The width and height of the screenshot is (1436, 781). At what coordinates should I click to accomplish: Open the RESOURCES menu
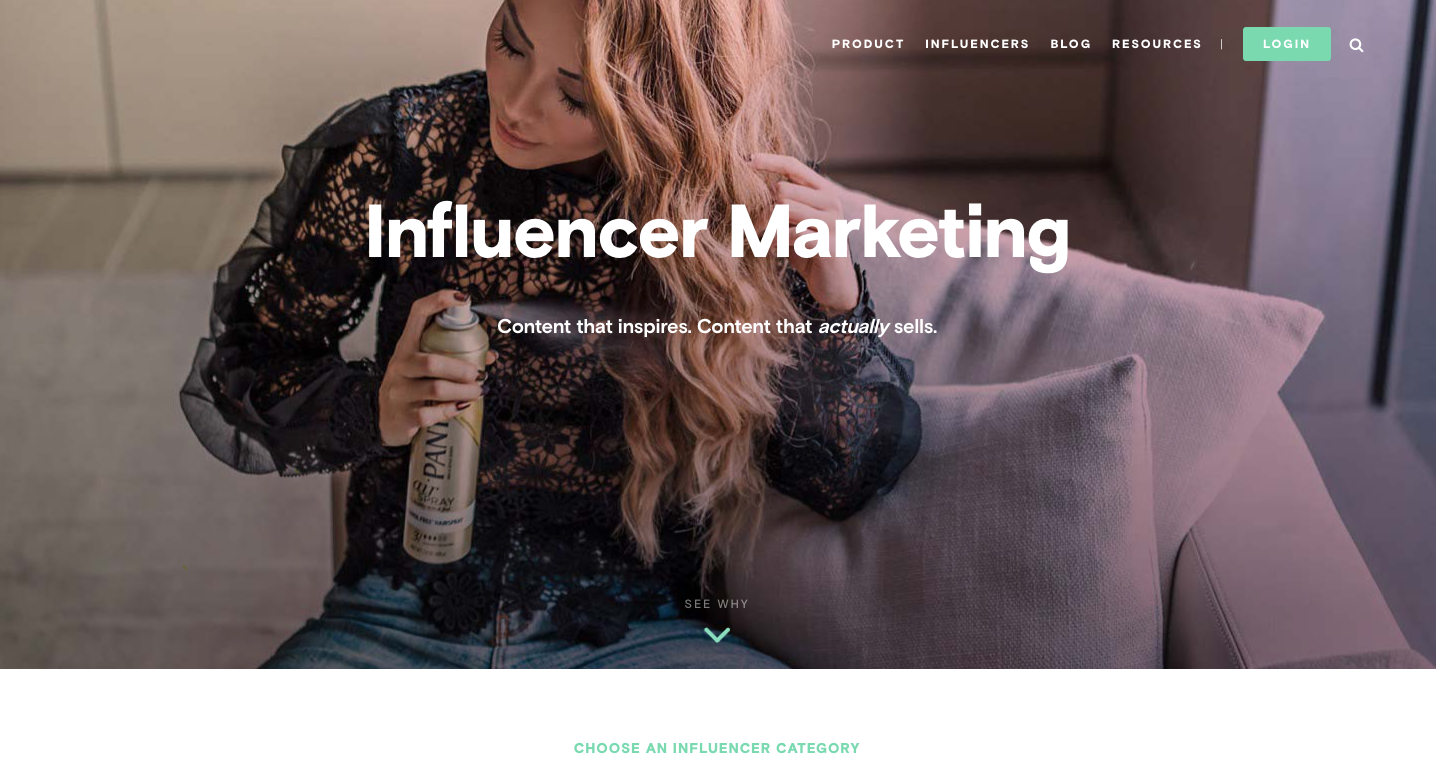click(x=1157, y=44)
